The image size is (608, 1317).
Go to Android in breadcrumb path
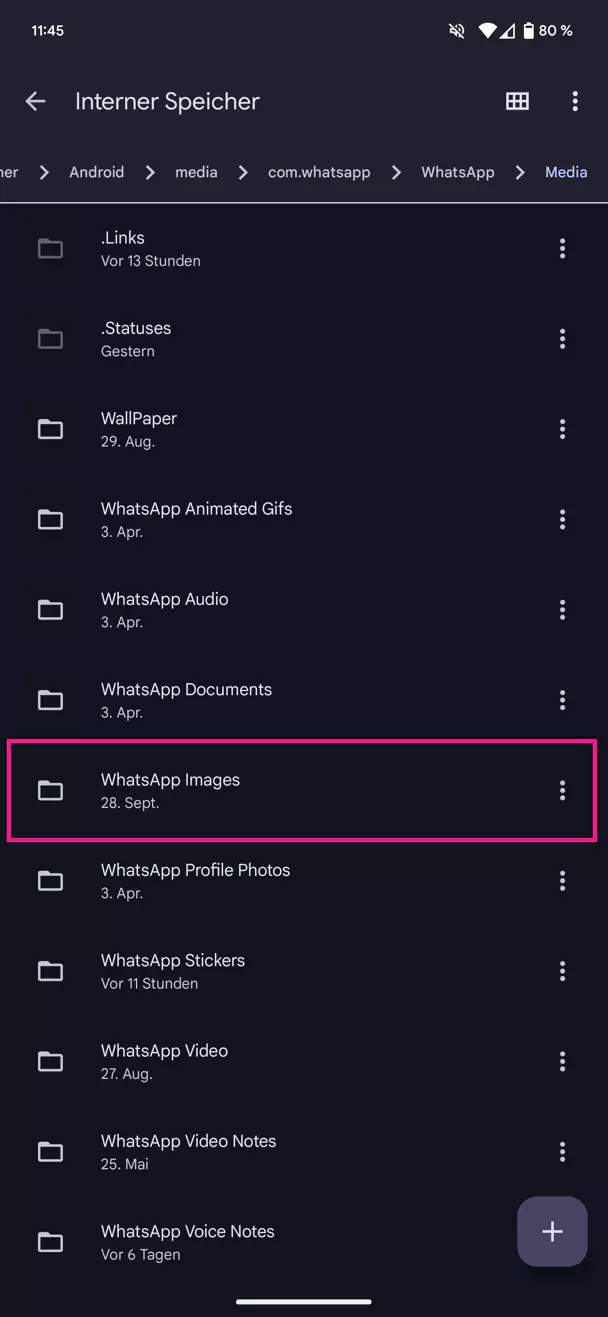point(96,172)
